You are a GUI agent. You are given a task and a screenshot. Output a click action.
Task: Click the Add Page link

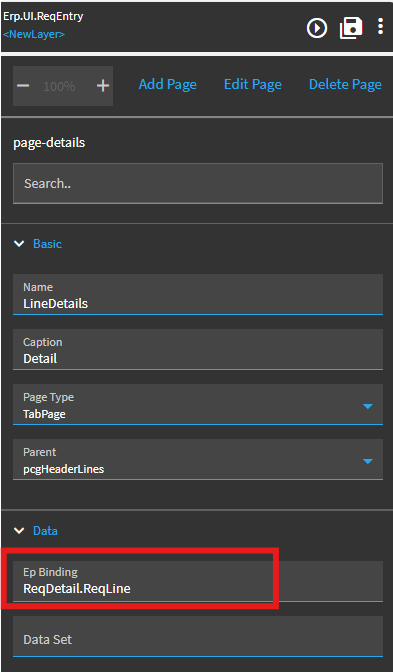(168, 84)
